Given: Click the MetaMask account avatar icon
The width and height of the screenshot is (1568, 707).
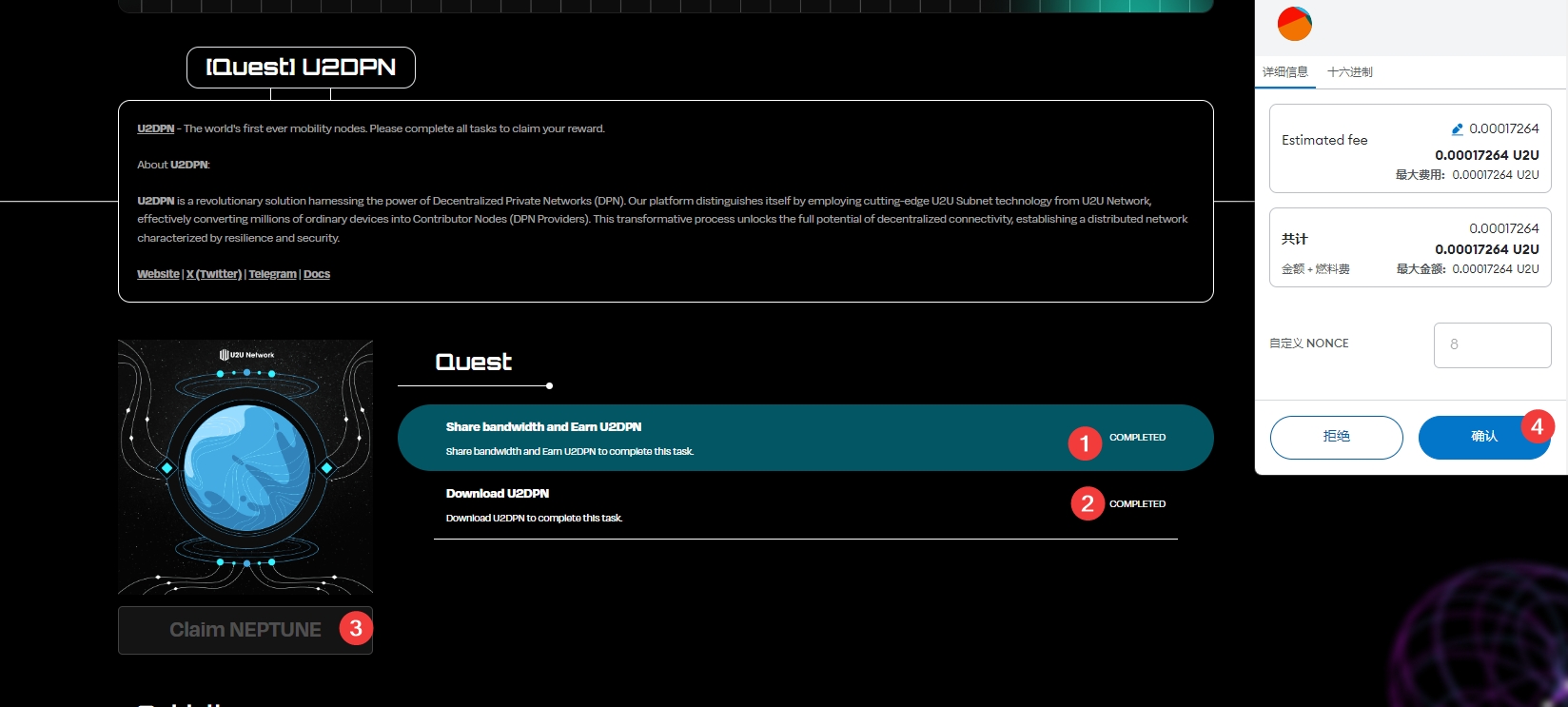Looking at the screenshot, I should (1294, 24).
